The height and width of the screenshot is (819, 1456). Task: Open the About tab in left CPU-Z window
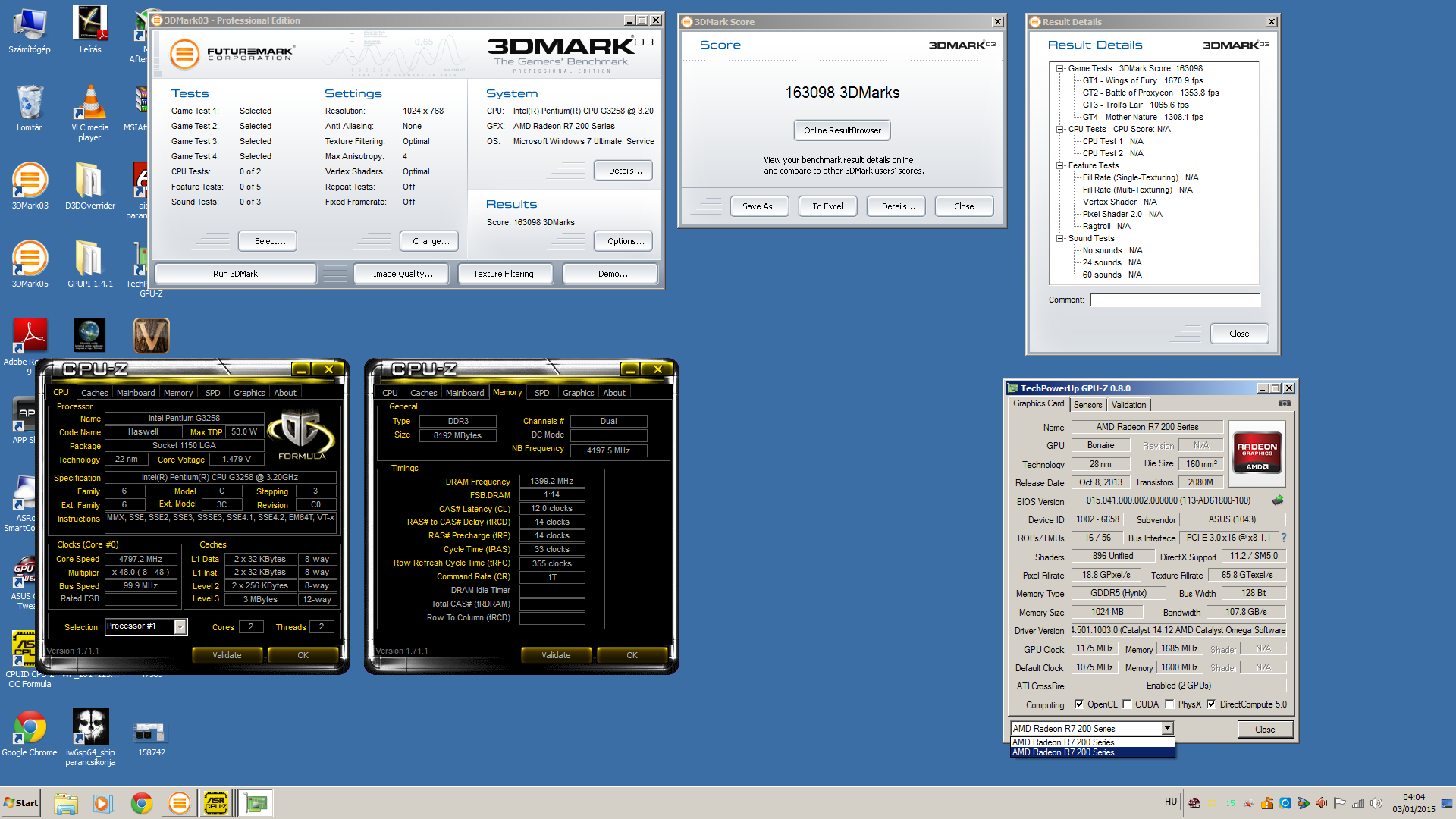click(285, 393)
